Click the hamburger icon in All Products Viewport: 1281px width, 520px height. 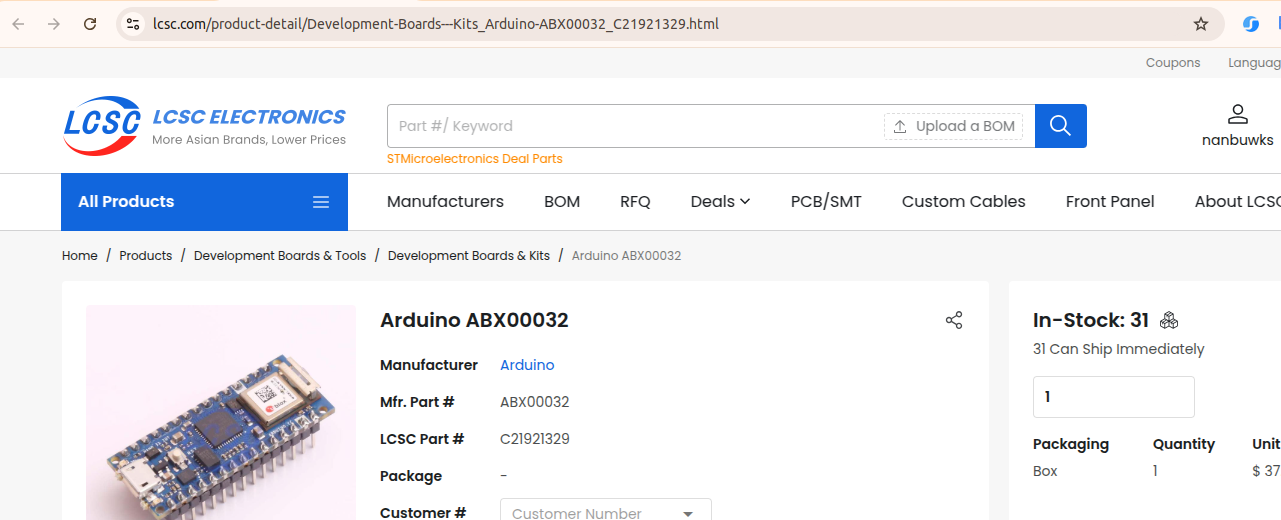click(x=321, y=202)
